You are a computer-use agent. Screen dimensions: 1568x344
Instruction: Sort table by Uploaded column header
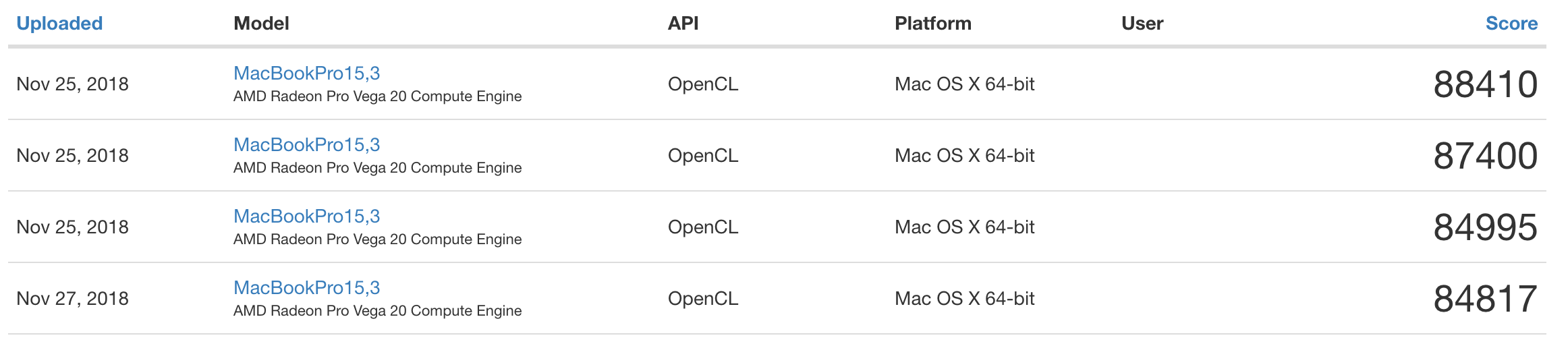click(59, 24)
